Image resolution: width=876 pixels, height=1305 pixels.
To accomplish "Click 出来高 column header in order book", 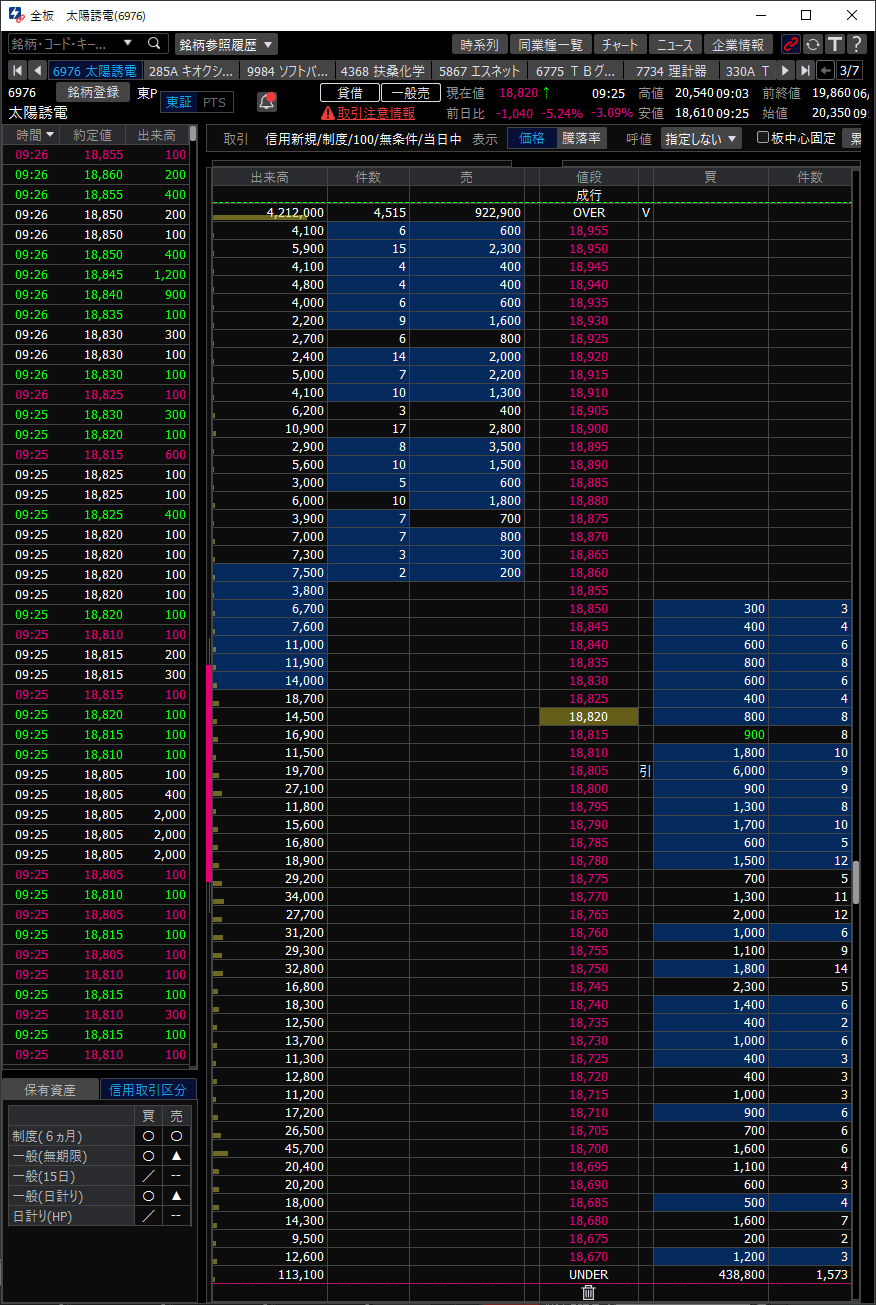I will [270, 177].
